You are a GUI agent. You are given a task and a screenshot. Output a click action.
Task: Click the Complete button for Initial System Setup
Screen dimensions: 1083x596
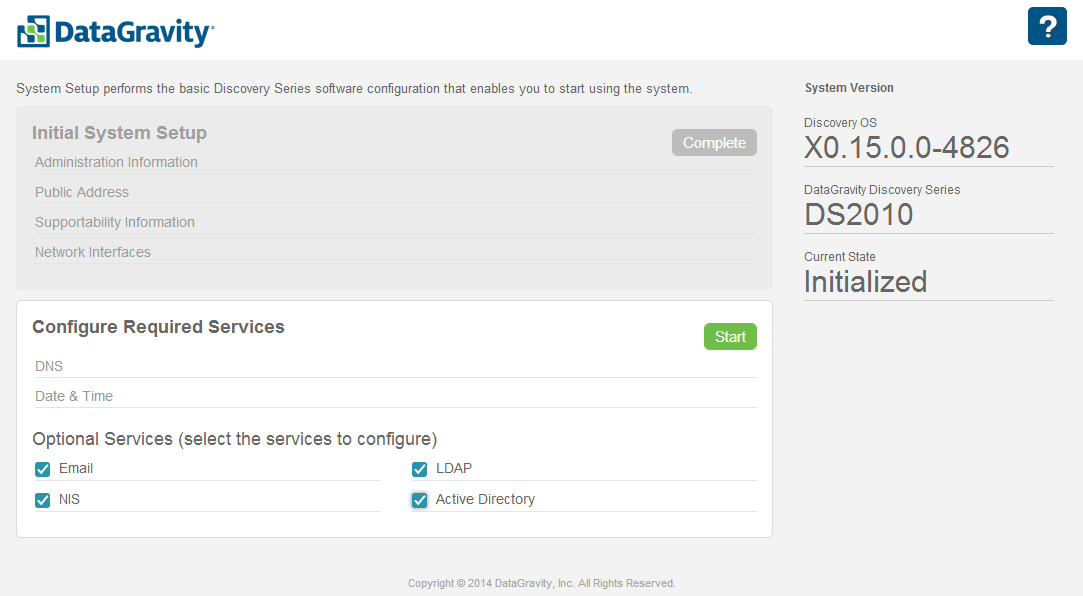click(x=714, y=142)
